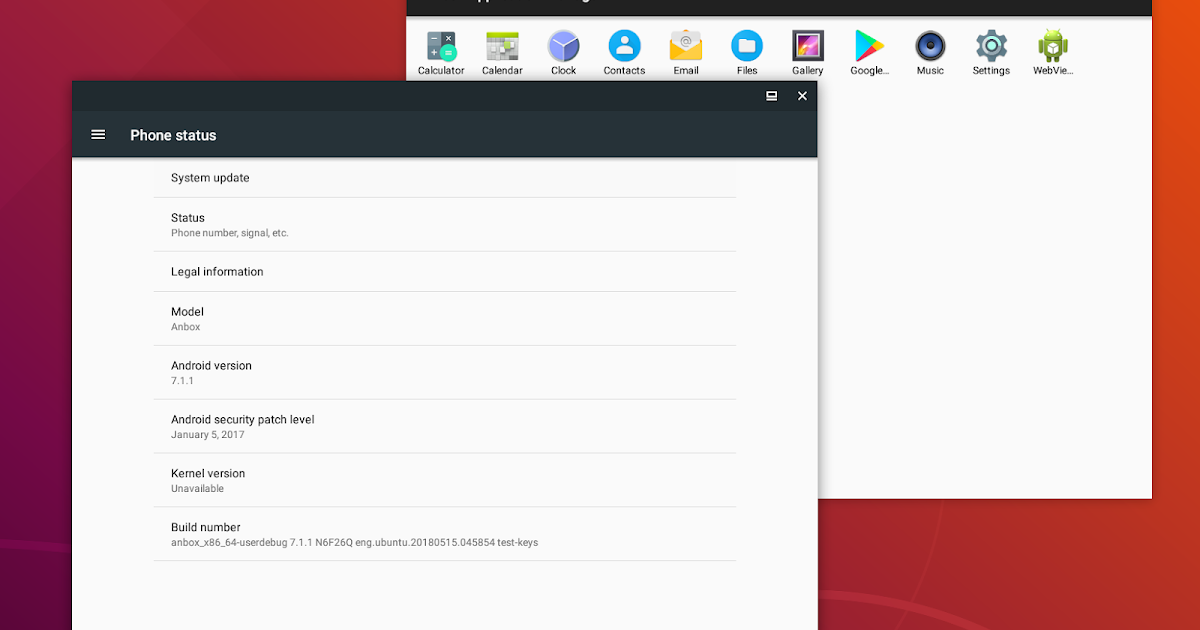
Task: Maximize the Phone status window
Action: coord(772,96)
